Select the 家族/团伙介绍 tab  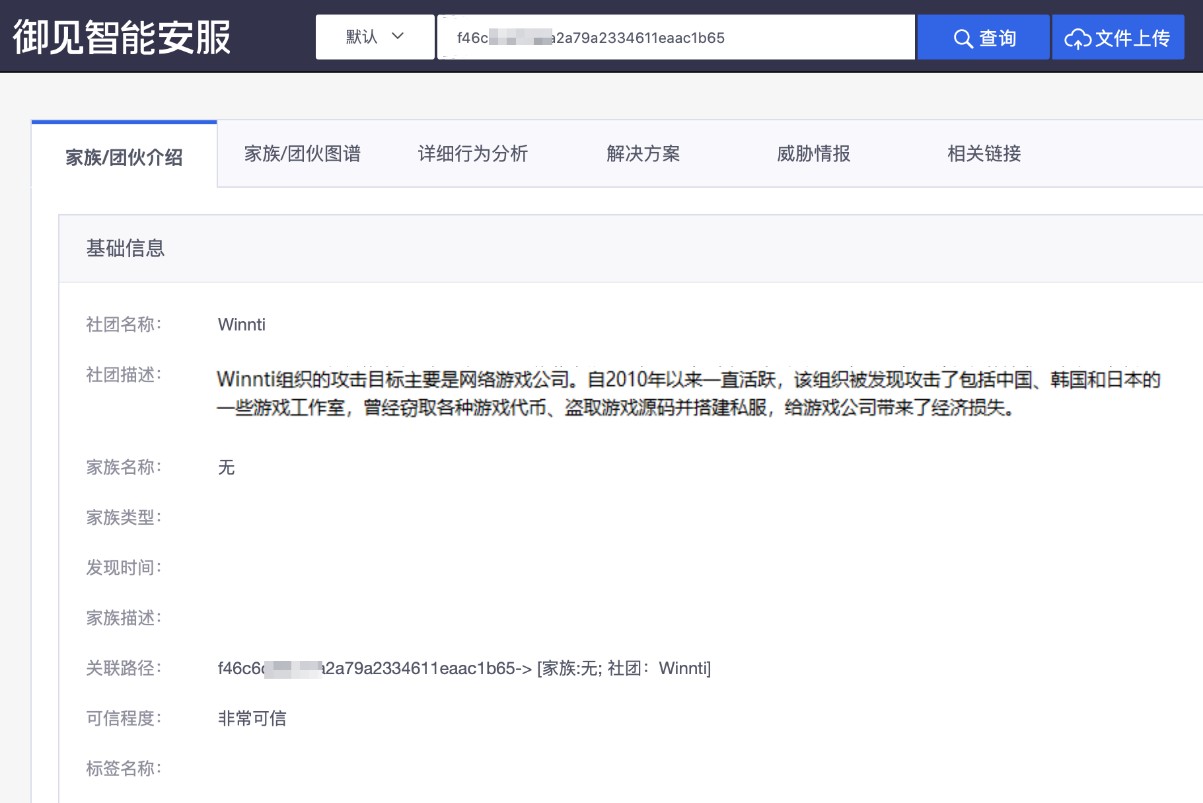(x=124, y=157)
